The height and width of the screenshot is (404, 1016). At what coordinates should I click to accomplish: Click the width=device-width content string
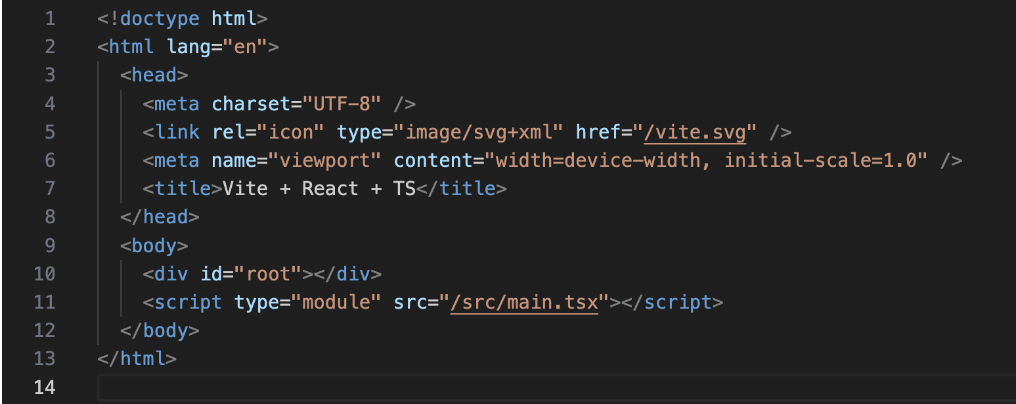706,160
